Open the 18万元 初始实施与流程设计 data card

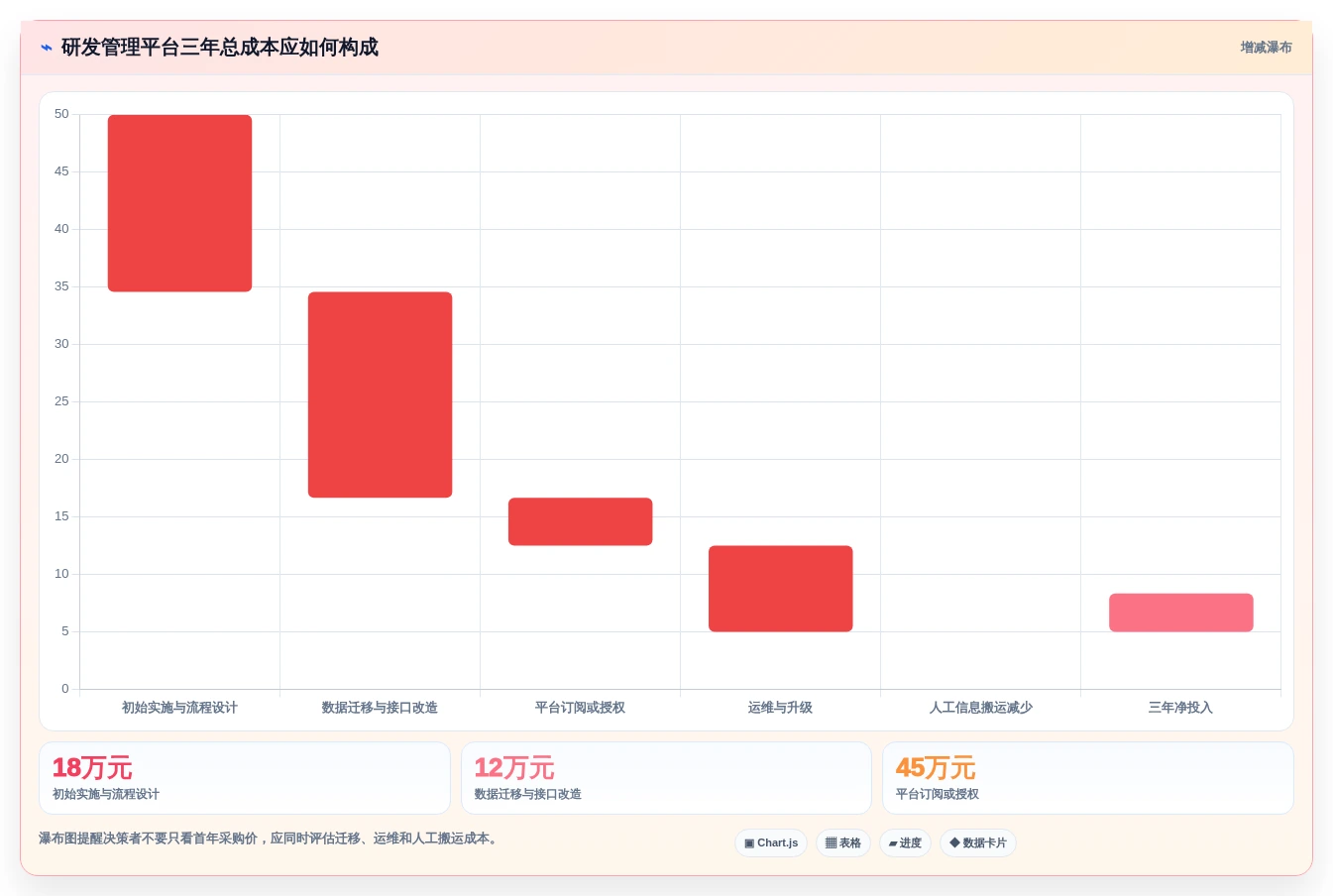pyautogui.click(x=245, y=778)
